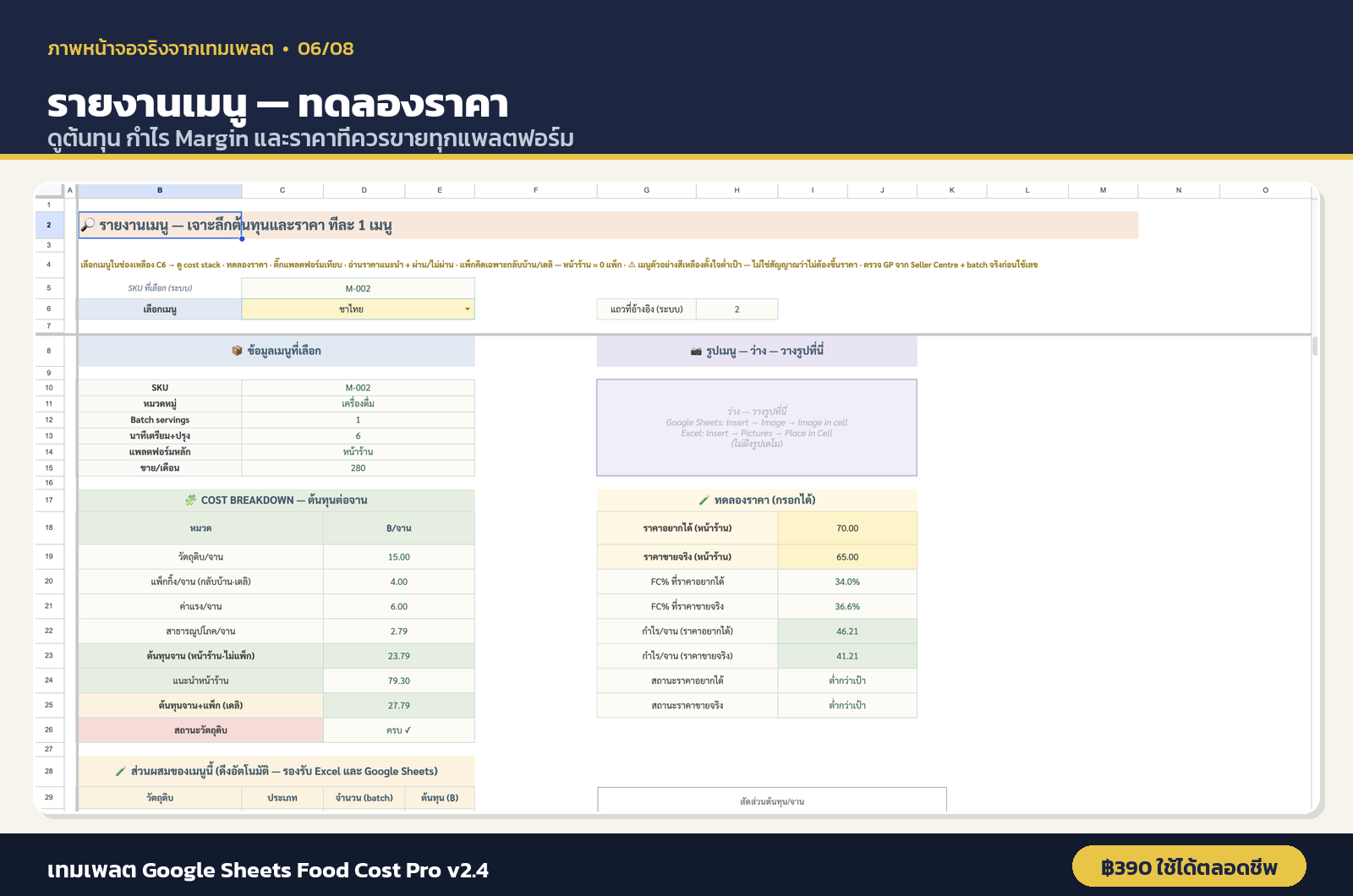Select the สถานะวัตถุดิบ cell showing ครบ ✓
The image size is (1353, 896).
click(x=398, y=730)
